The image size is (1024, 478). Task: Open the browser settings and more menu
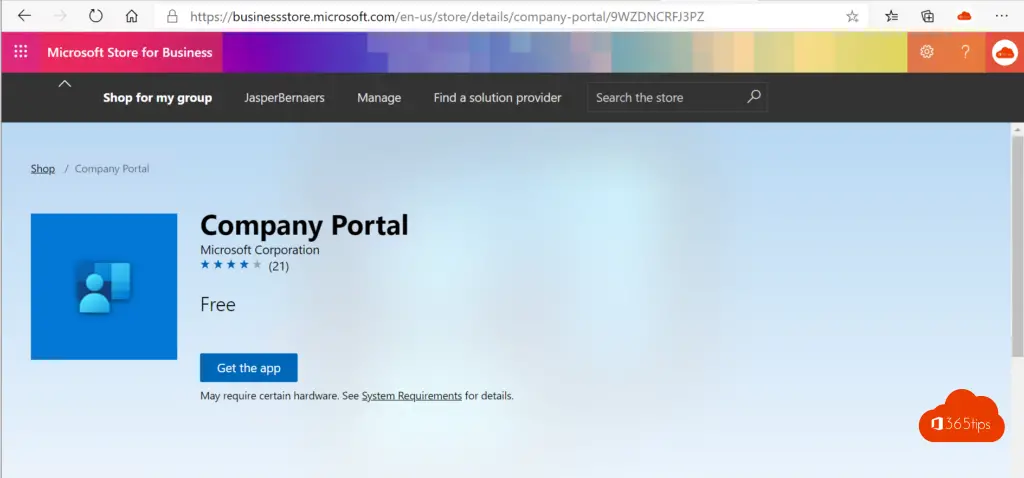(x=1001, y=16)
